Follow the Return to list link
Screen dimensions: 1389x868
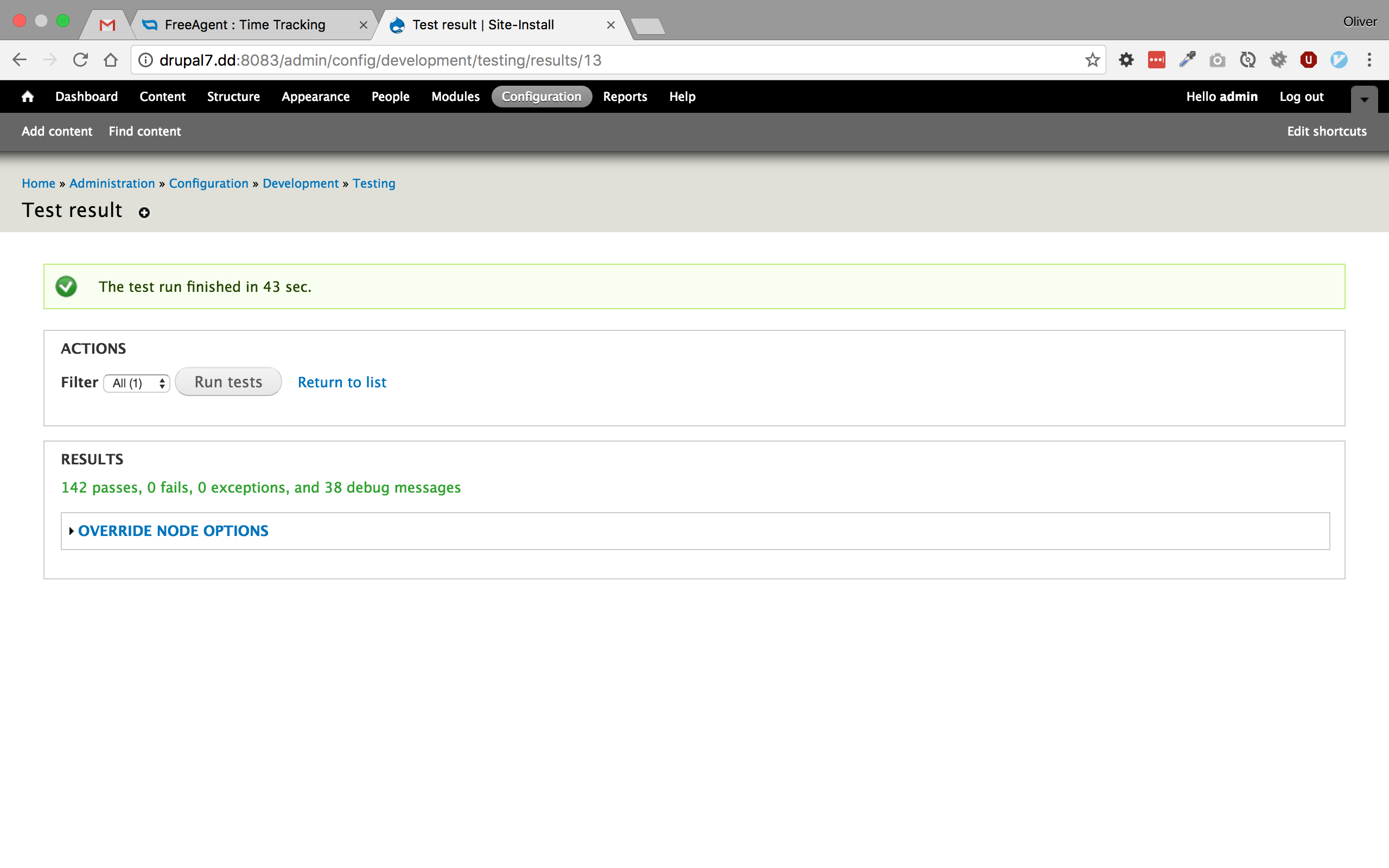341,382
